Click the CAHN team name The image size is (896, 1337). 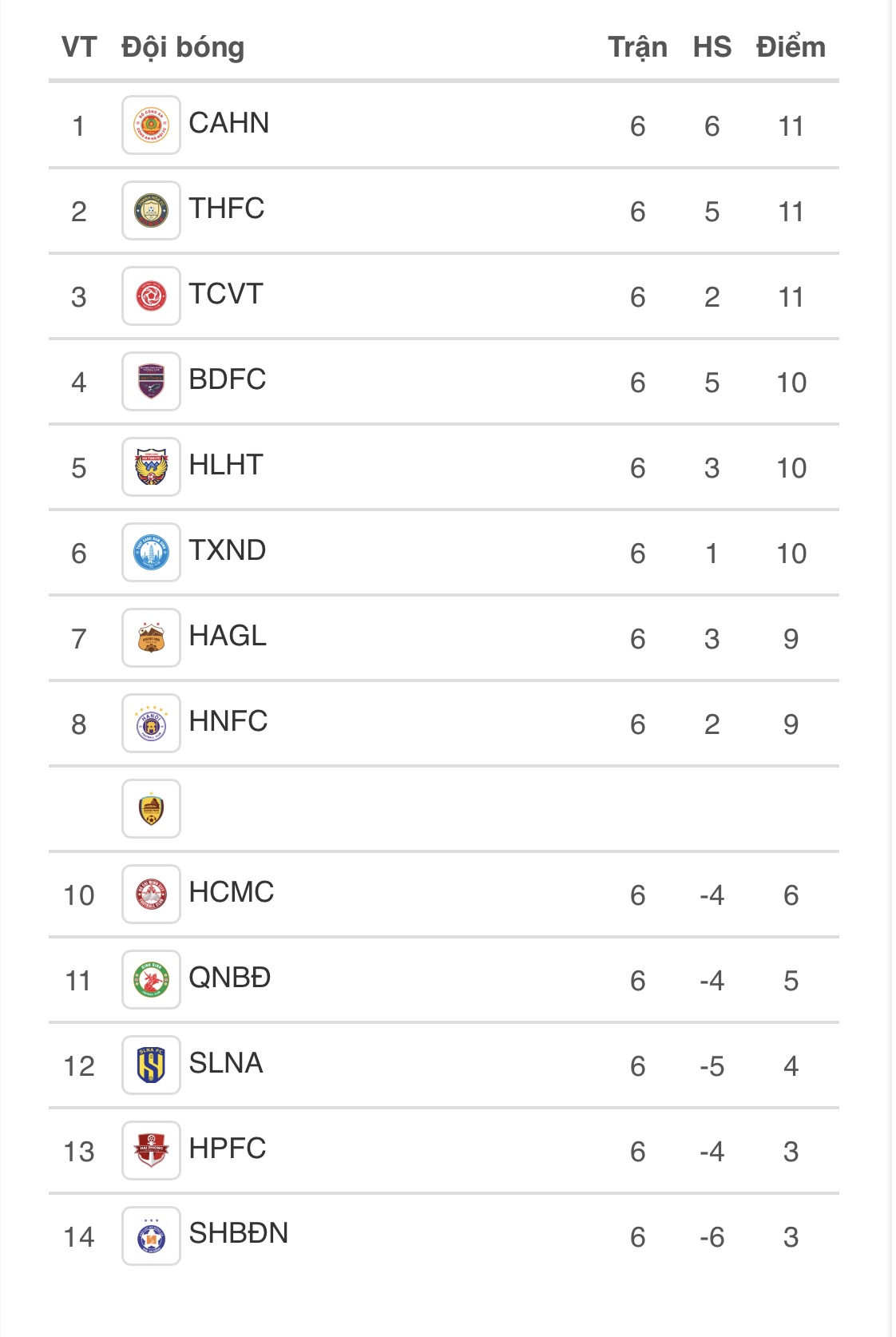[x=229, y=123]
